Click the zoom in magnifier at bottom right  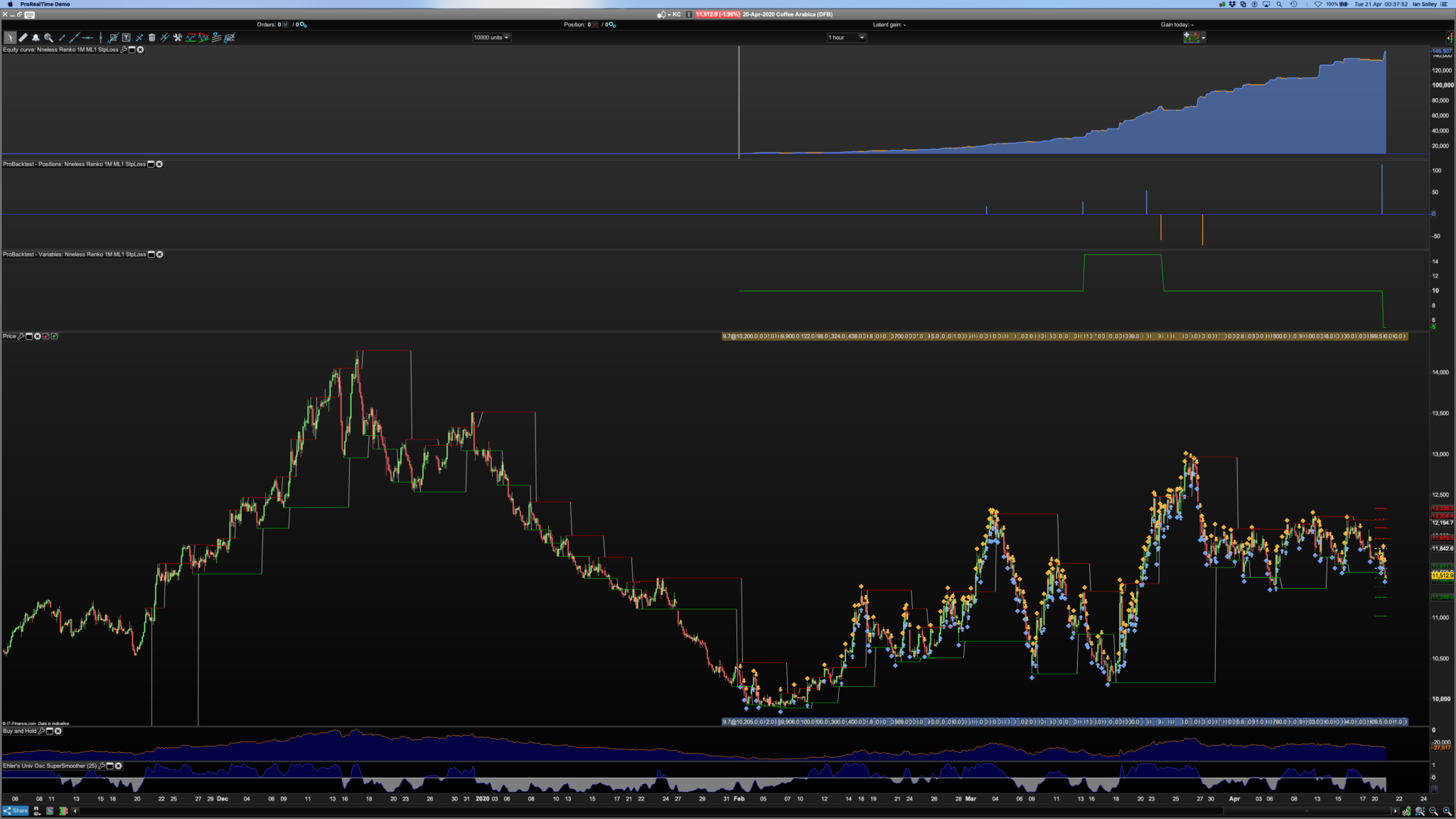(1447, 811)
